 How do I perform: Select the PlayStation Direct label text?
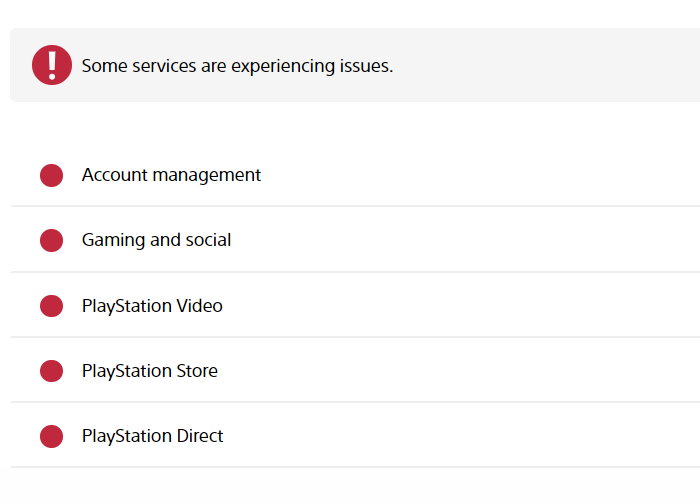point(152,436)
